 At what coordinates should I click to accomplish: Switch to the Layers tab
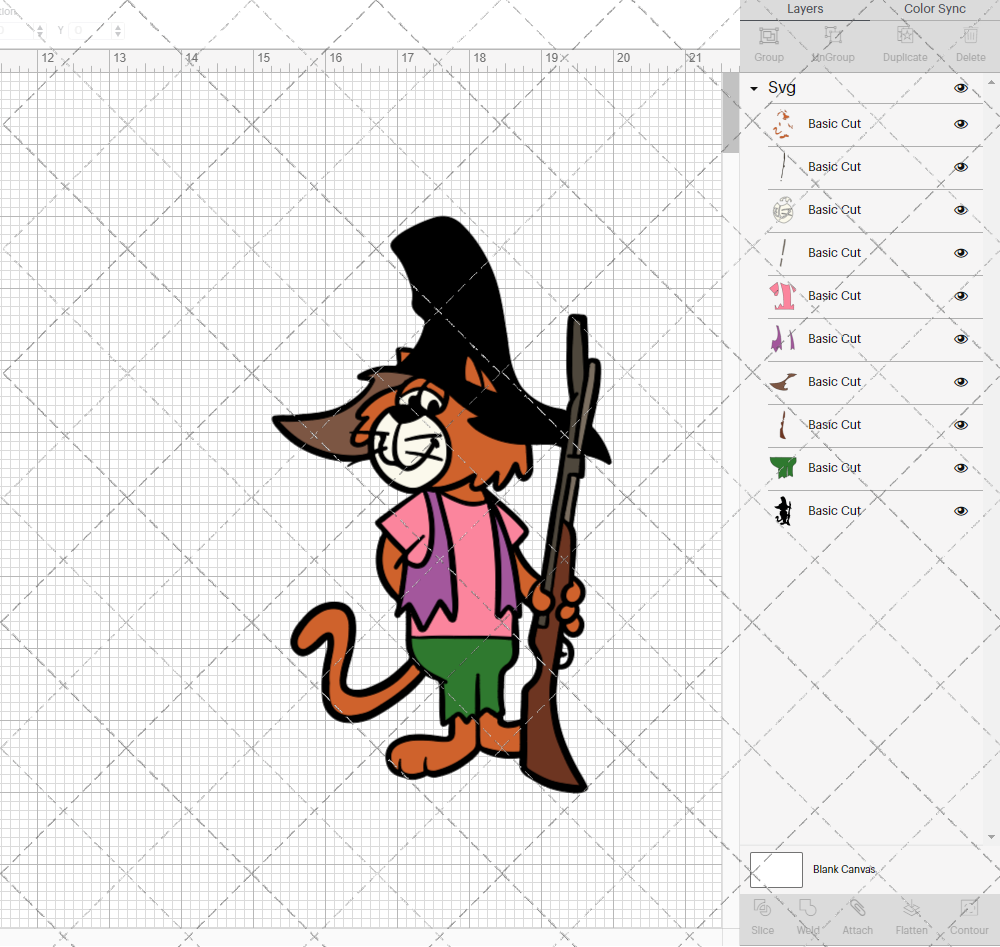coord(805,9)
